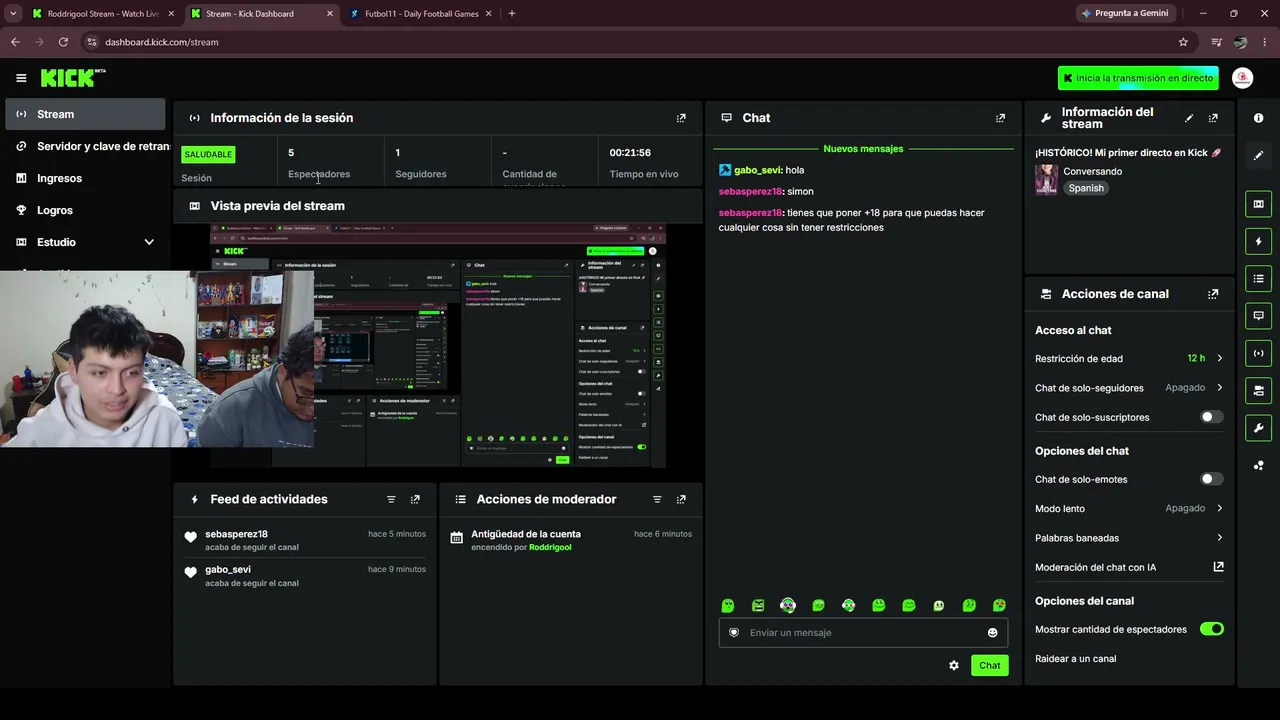Disable Mostrar cantidad de espectadores switch
This screenshot has width=1280, height=720.
1211,629
